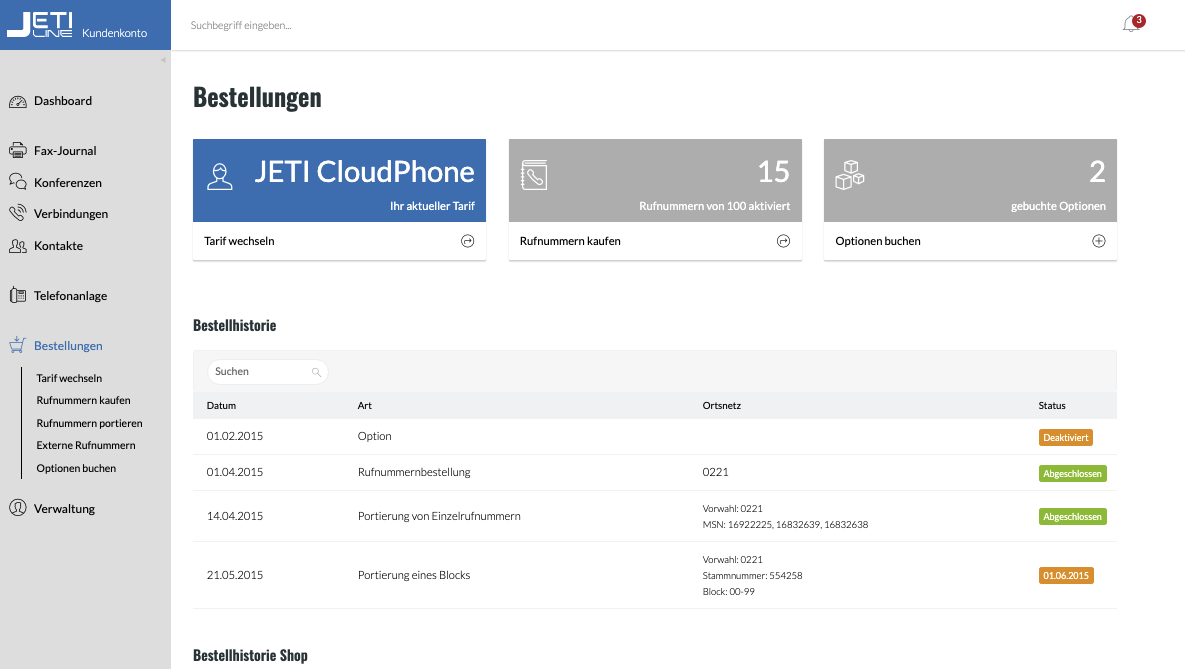Select Portierung von Einzelrufnummern entry
Image resolution: width=1185 pixels, height=669 pixels.
pos(439,516)
